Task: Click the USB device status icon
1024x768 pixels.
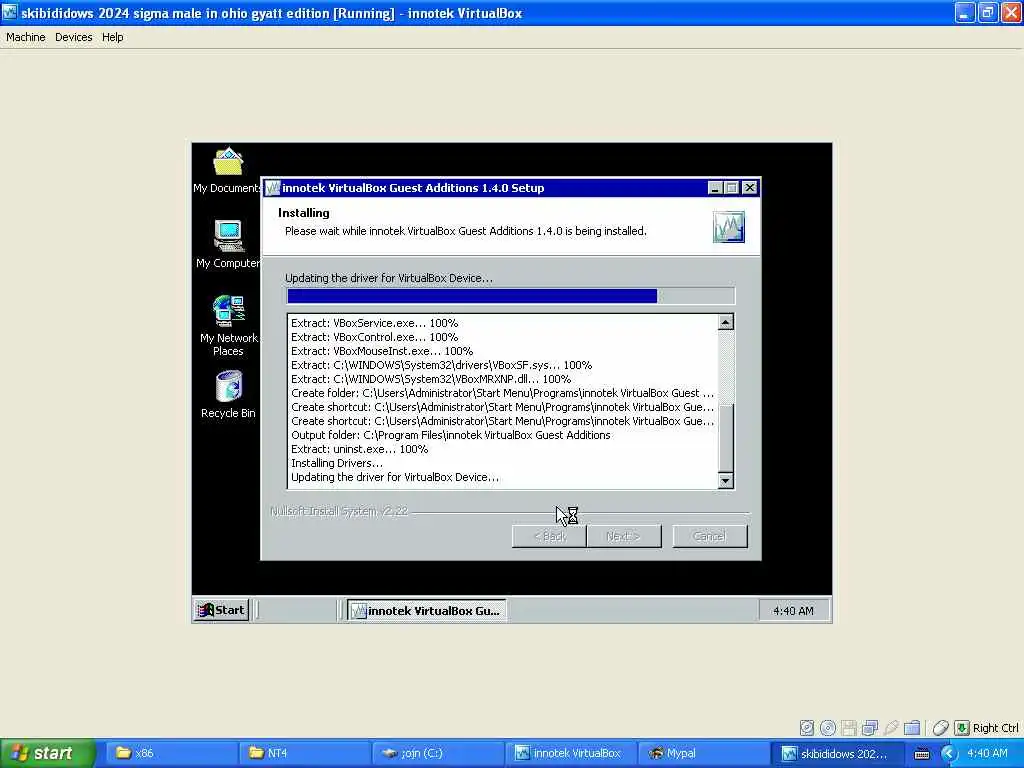Action: tap(891, 728)
